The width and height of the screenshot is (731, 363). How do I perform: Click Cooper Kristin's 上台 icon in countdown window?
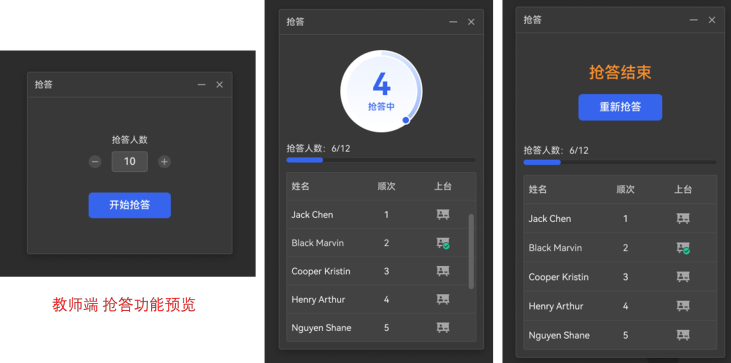coord(443,271)
